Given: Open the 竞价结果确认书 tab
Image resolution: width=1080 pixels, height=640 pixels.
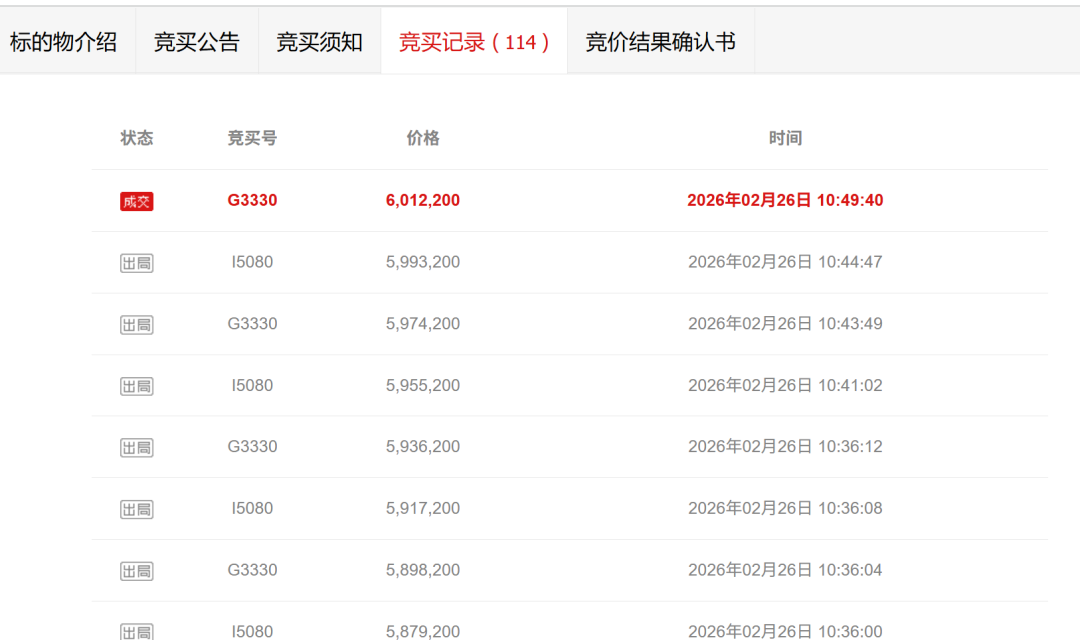Looking at the screenshot, I should tap(660, 40).
